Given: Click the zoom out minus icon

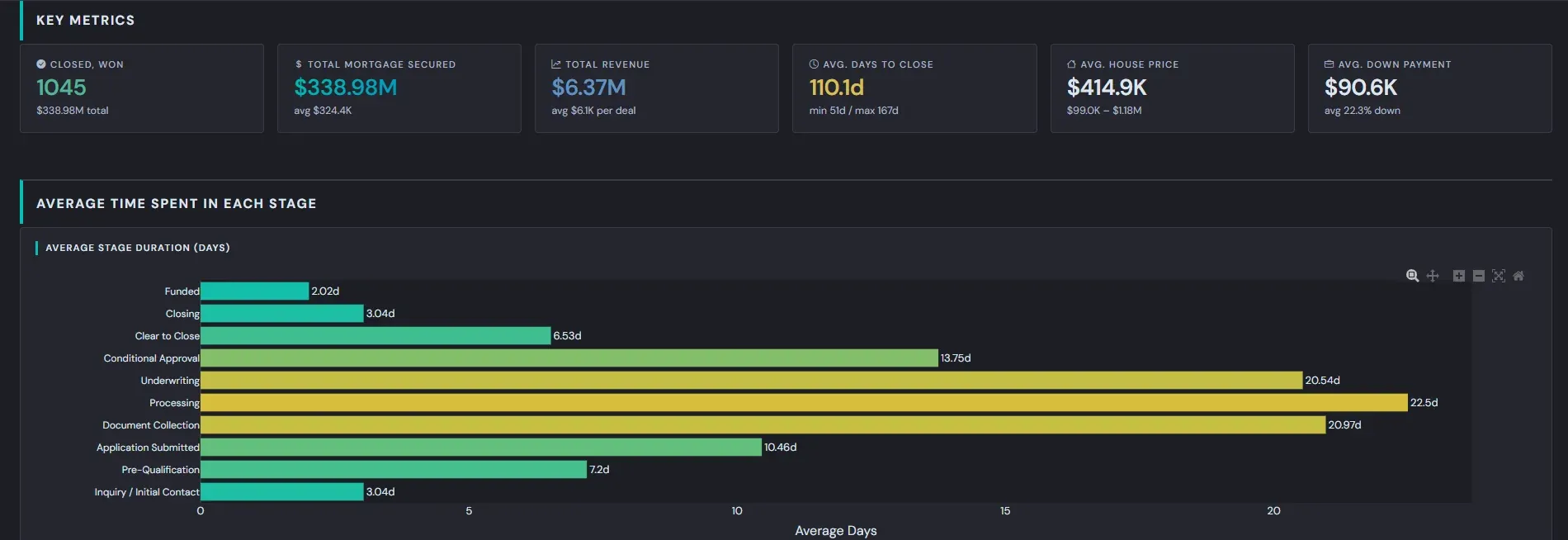Looking at the screenshot, I should tap(1479, 276).
